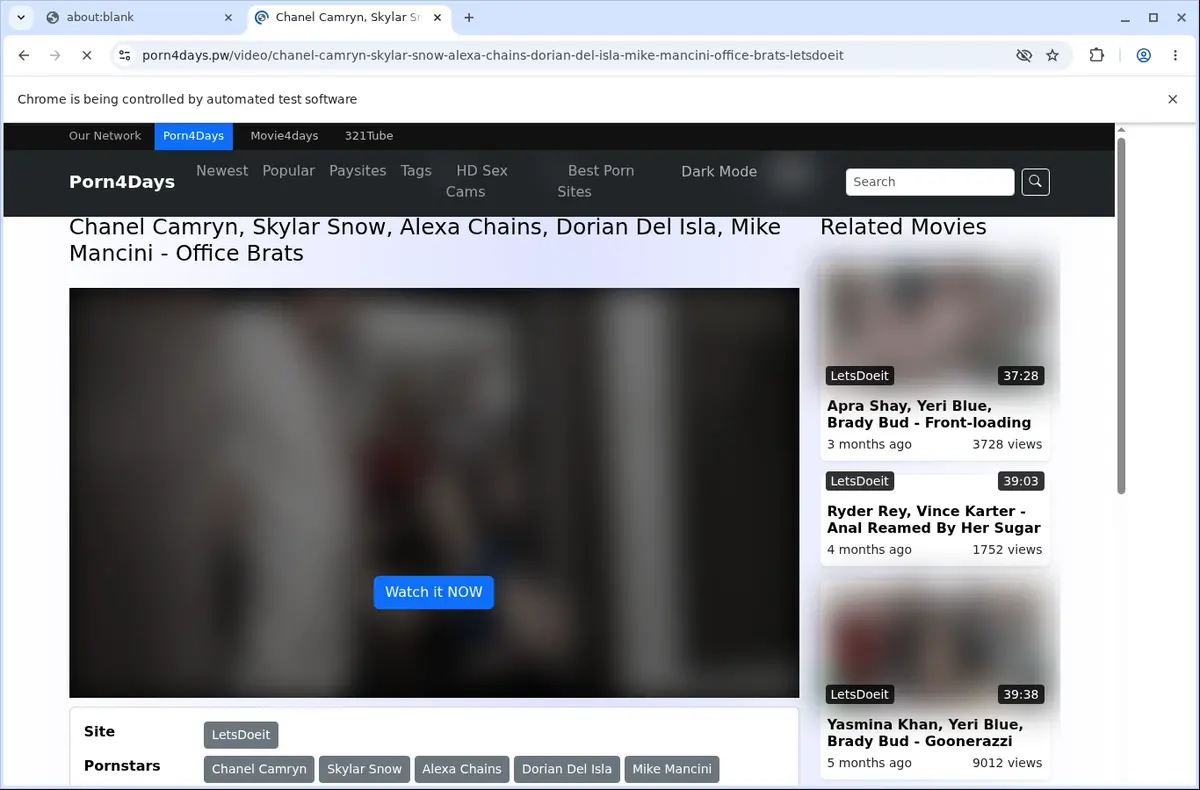
Task: Click the scrollbar up arrow
Action: tap(1121, 130)
